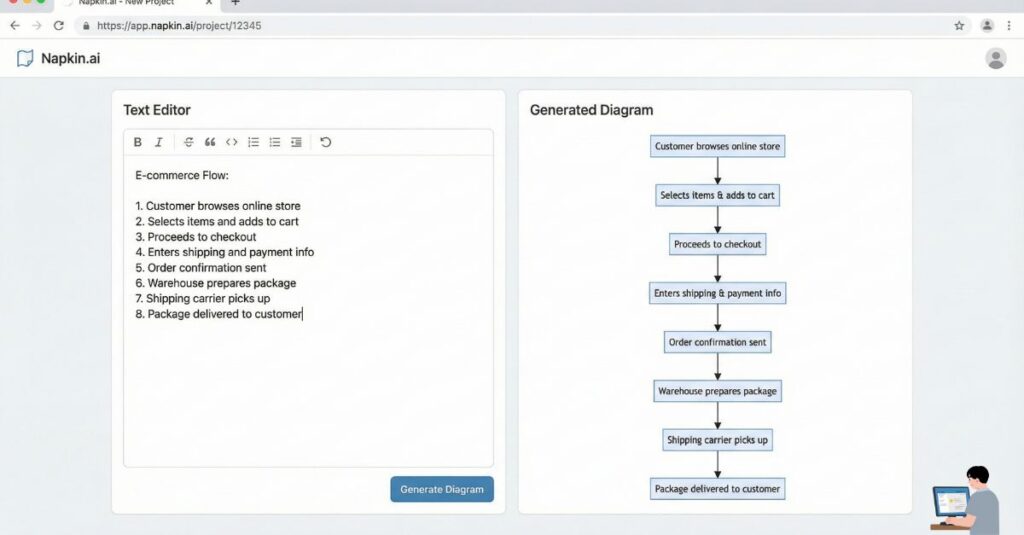Insert a code block using the toolbar
The width and height of the screenshot is (1024, 535).
(x=231, y=142)
